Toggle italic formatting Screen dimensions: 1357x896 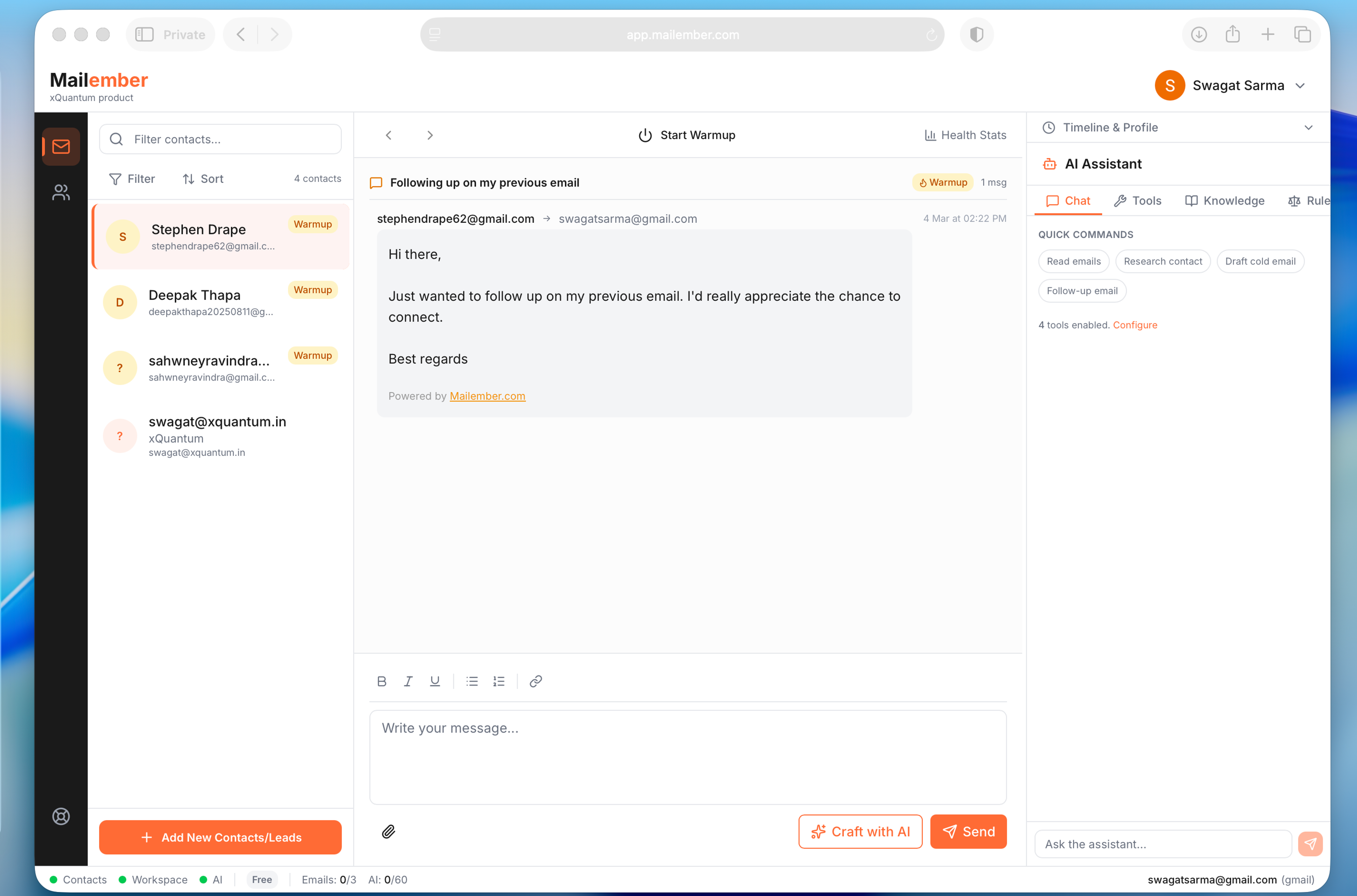pyautogui.click(x=408, y=681)
